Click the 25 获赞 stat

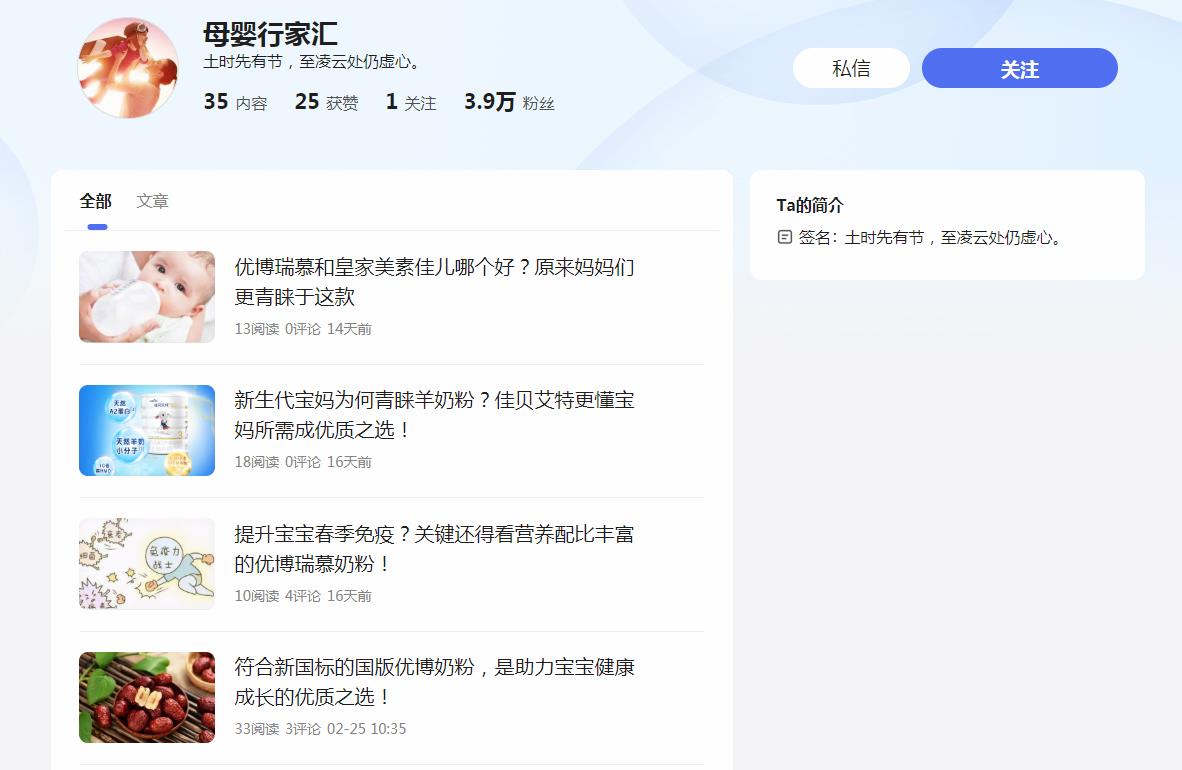(x=326, y=102)
